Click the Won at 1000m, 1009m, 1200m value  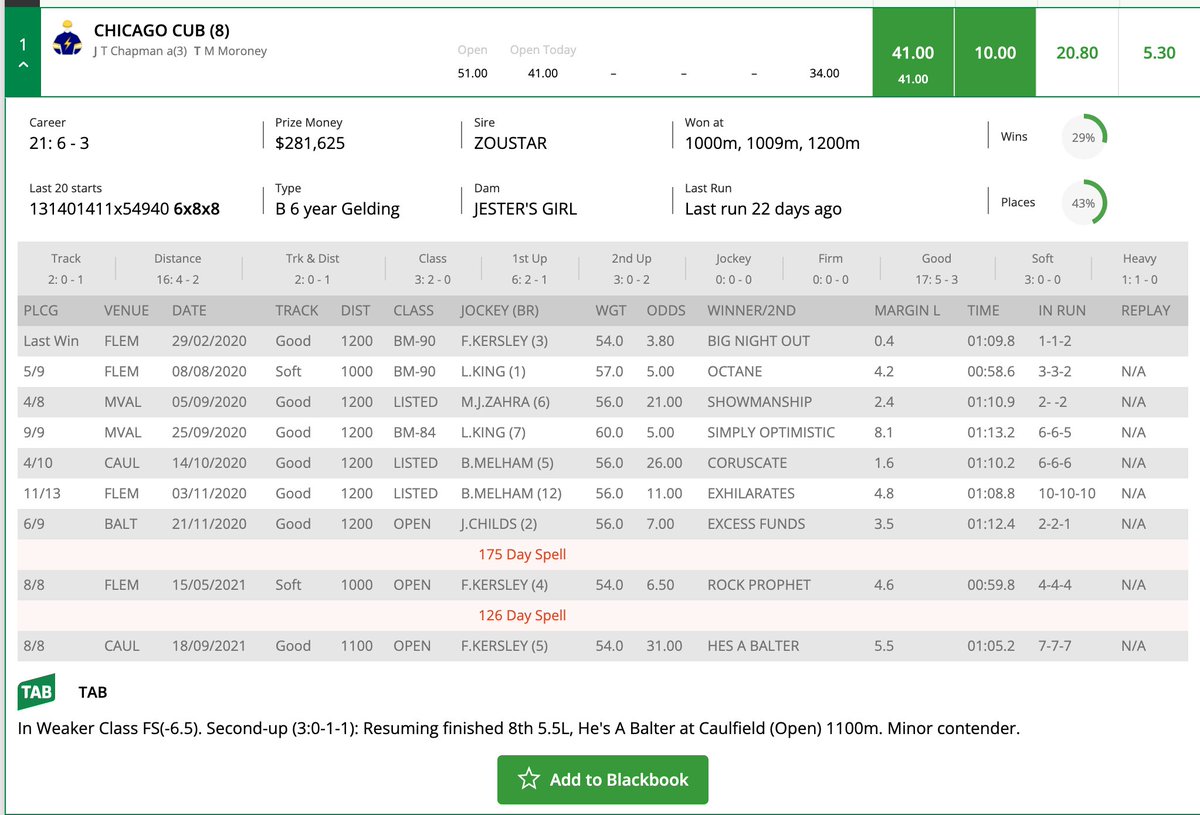(x=772, y=143)
